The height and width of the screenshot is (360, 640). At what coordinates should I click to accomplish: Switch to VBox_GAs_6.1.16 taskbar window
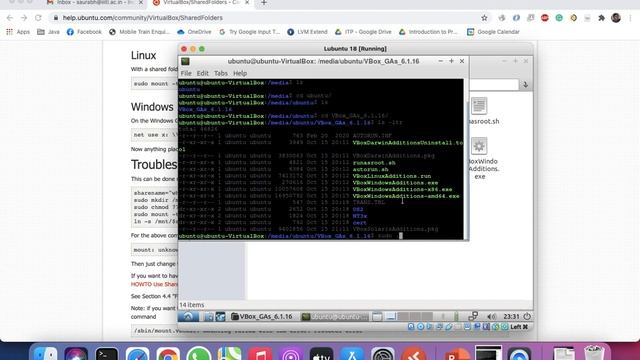click(262, 316)
